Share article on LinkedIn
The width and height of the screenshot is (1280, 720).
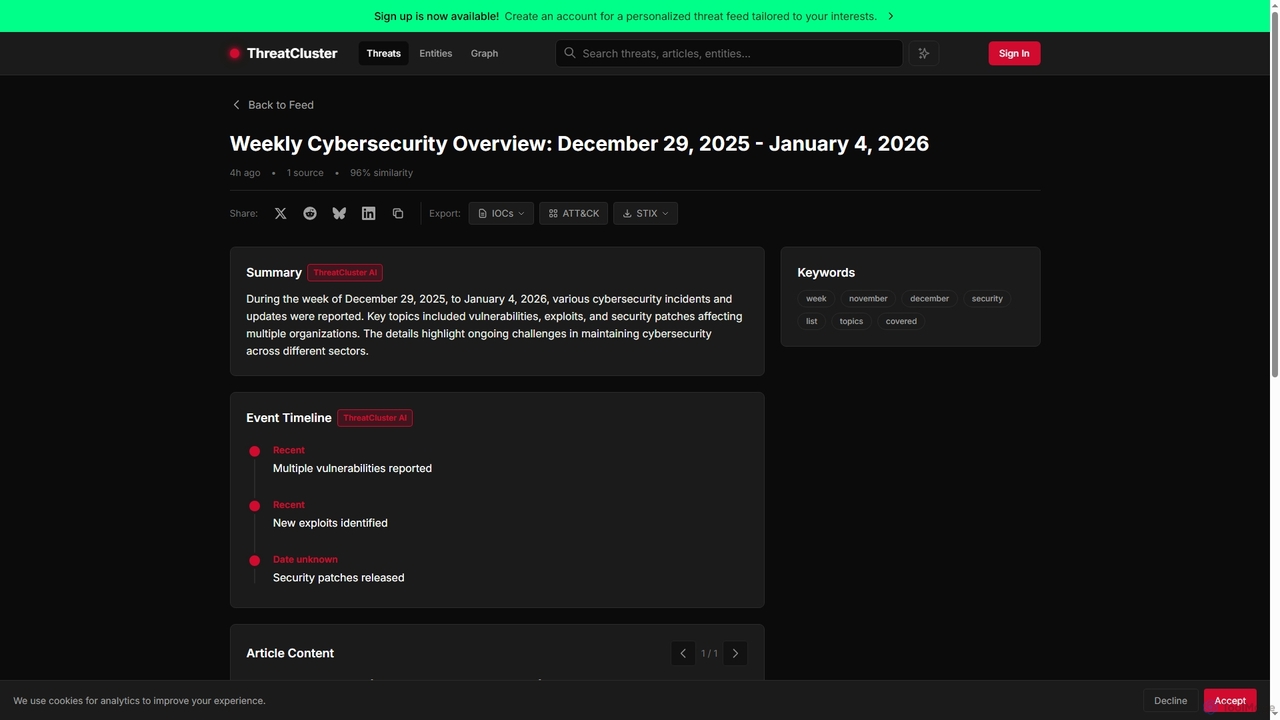(369, 213)
